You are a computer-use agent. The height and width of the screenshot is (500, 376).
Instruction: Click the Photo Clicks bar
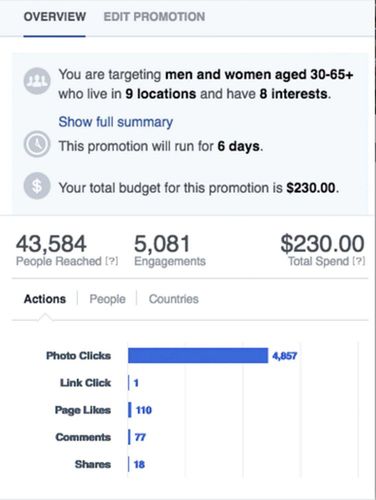(x=198, y=355)
